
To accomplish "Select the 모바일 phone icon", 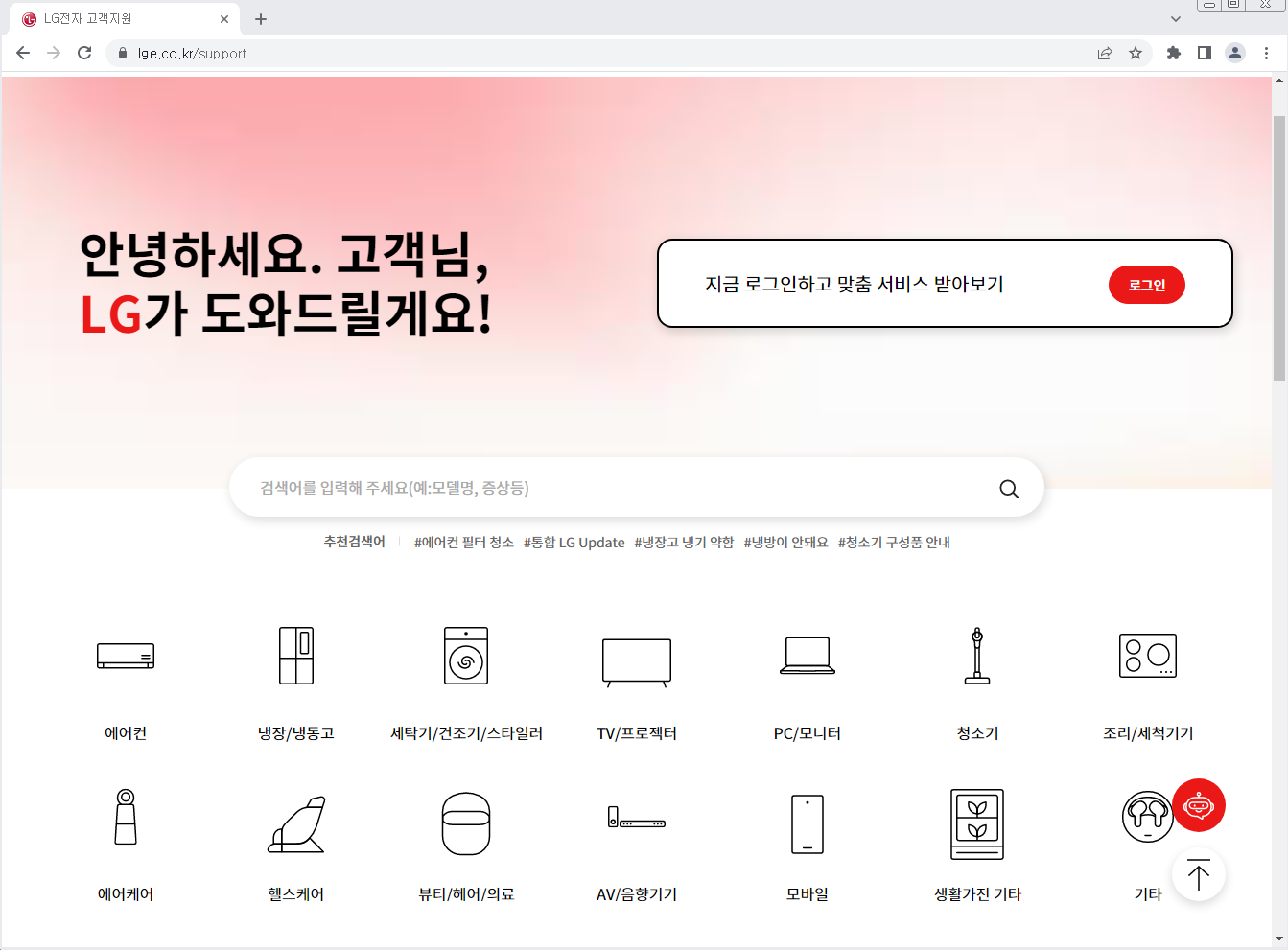I will 808,823.
